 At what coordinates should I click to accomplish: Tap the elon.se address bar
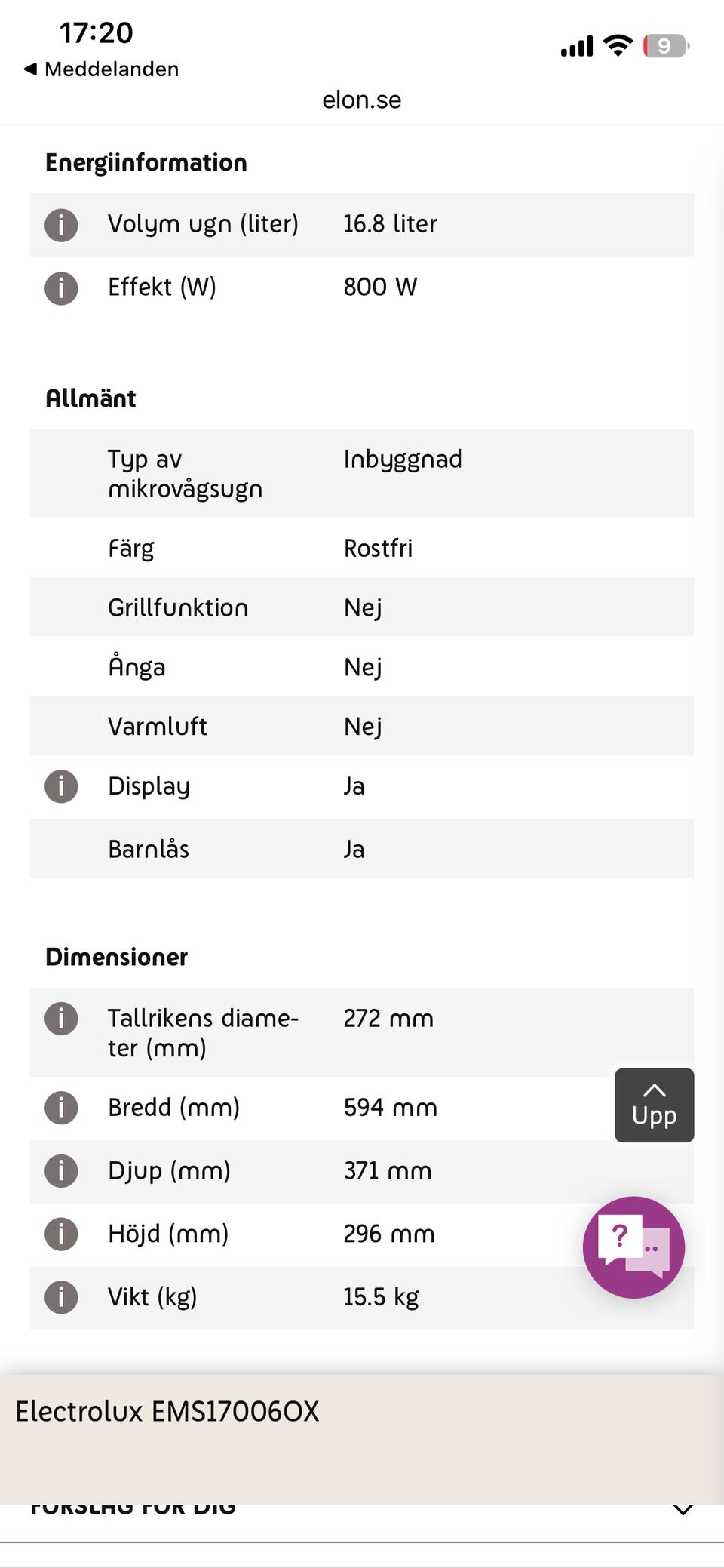tap(362, 100)
